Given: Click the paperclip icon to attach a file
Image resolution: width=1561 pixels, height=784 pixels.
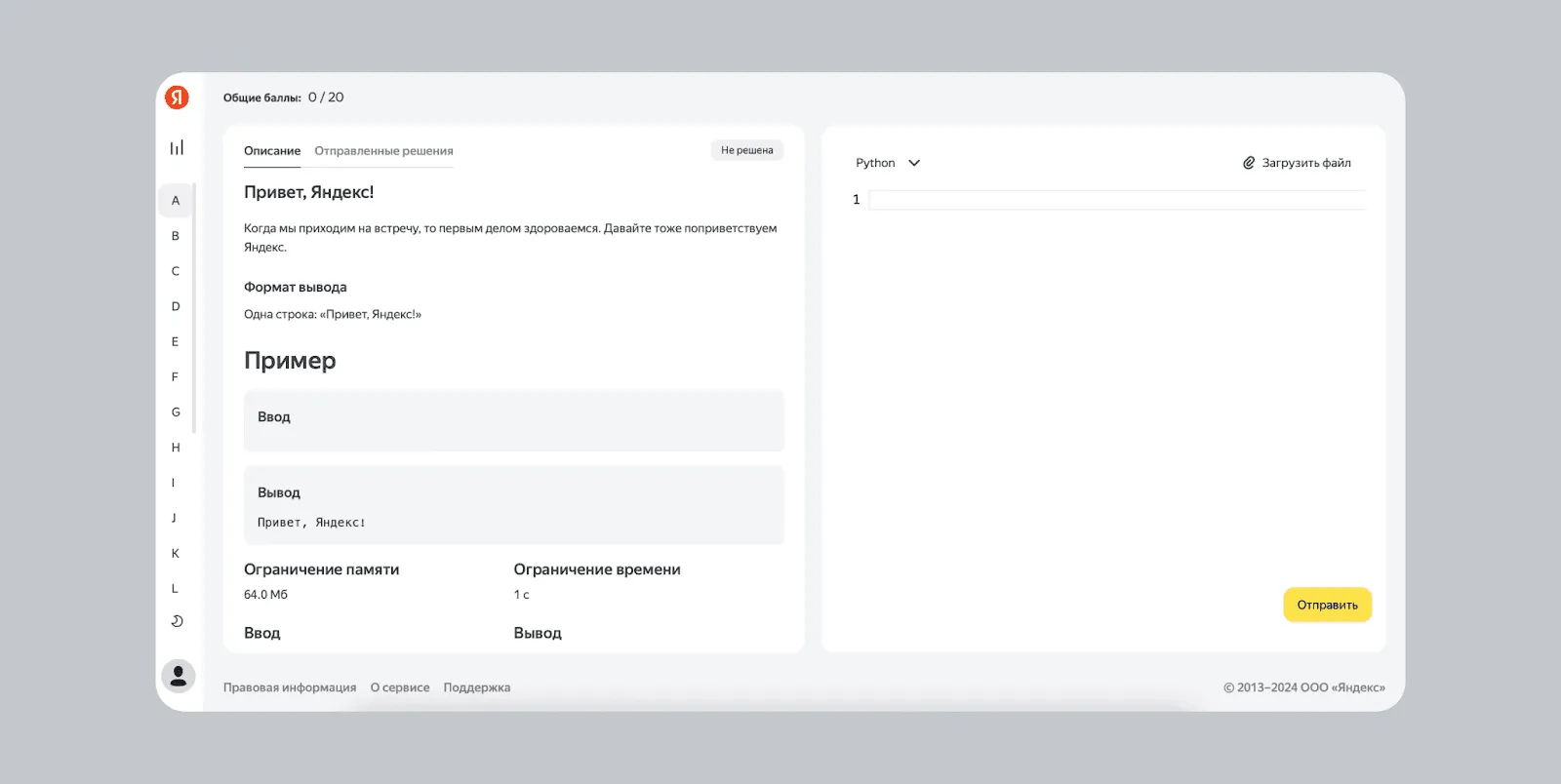Looking at the screenshot, I should [1249, 163].
